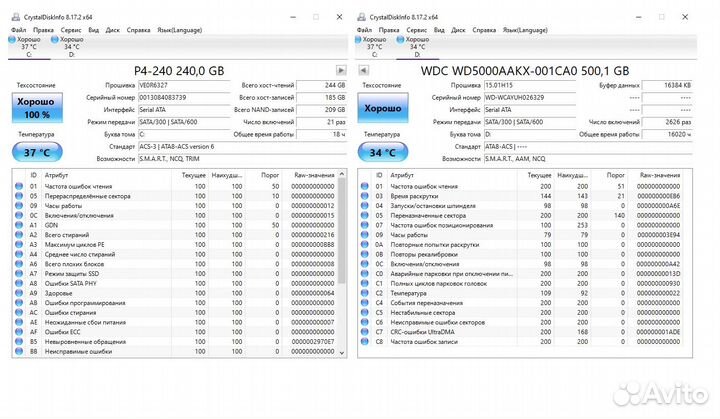The height and width of the screenshot is (419, 720).
Task: Click the Буфер данных value 16384 KB
Action: coord(667,85)
